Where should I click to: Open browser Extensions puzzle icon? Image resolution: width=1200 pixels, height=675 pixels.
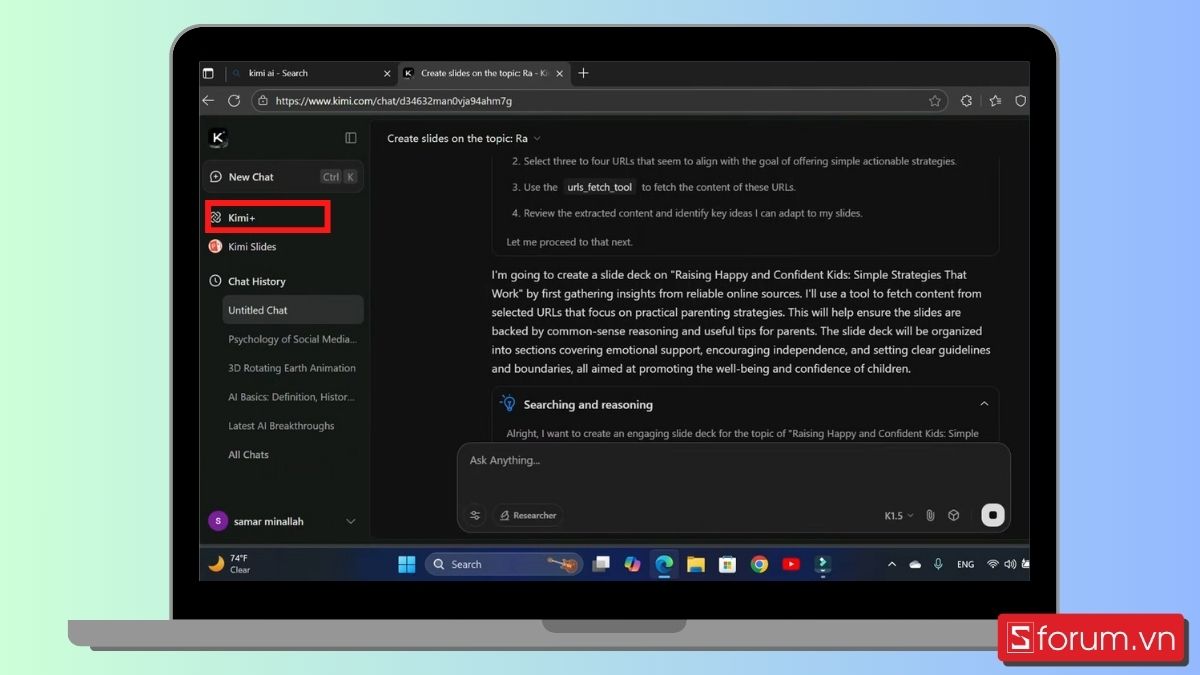(x=966, y=101)
